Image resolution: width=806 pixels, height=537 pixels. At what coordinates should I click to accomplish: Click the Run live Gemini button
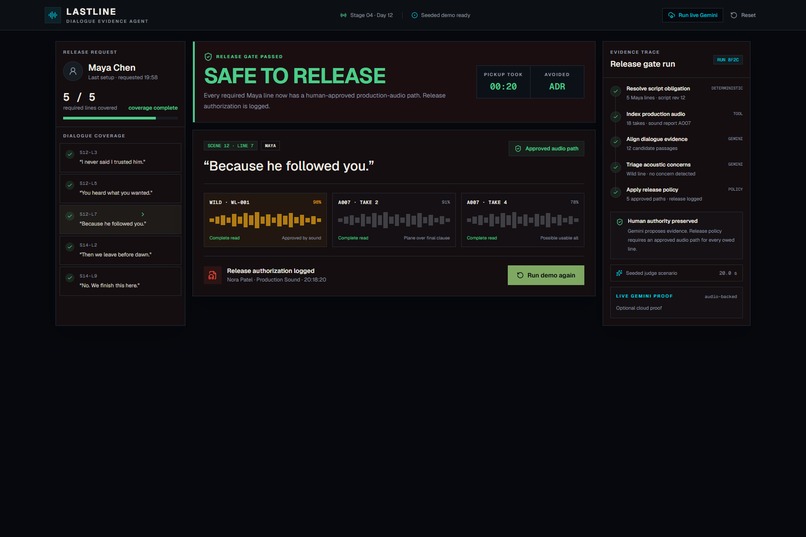(x=692, y=15)
